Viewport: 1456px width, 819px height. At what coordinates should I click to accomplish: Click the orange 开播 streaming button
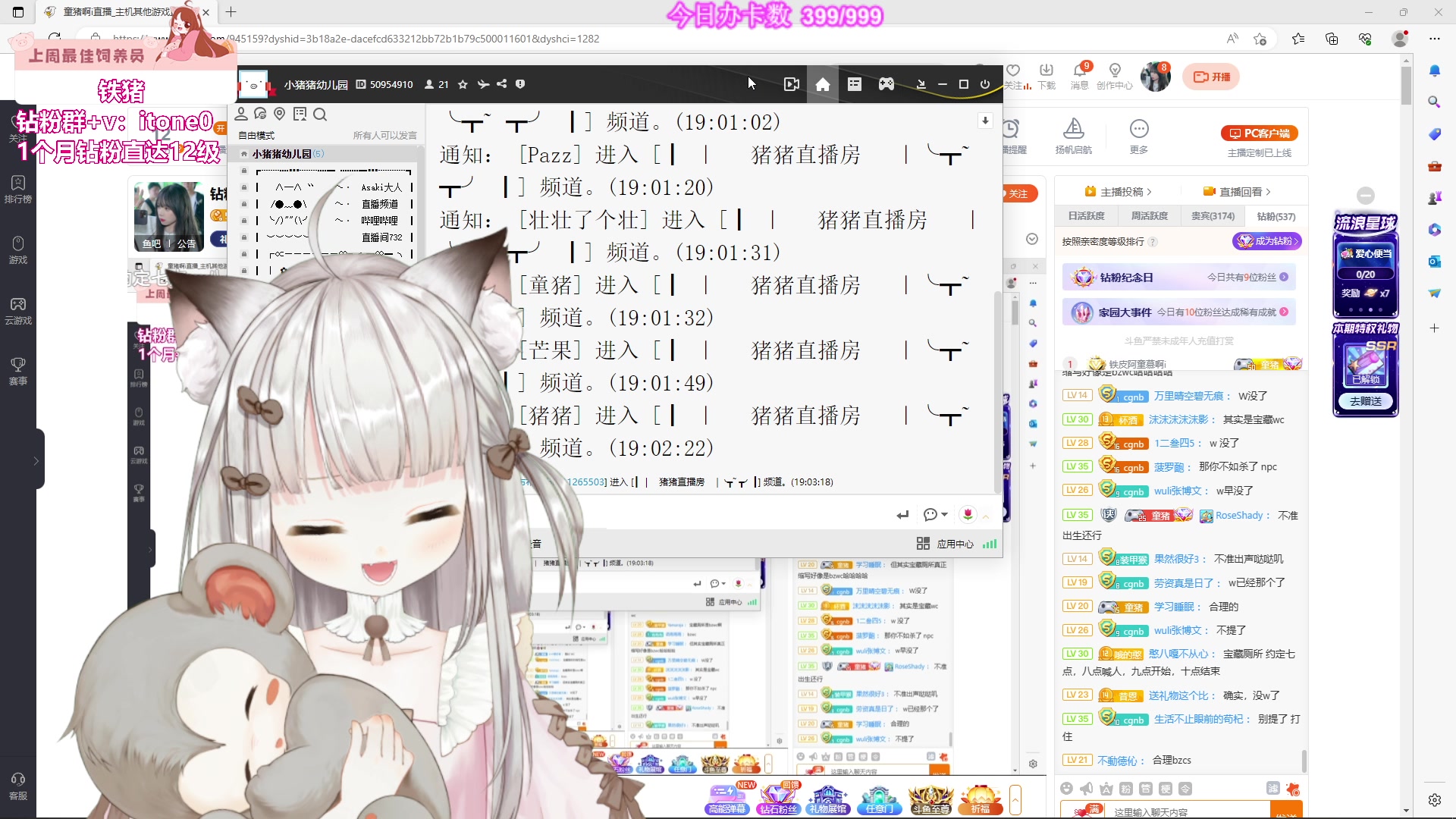click(1210, 77)
